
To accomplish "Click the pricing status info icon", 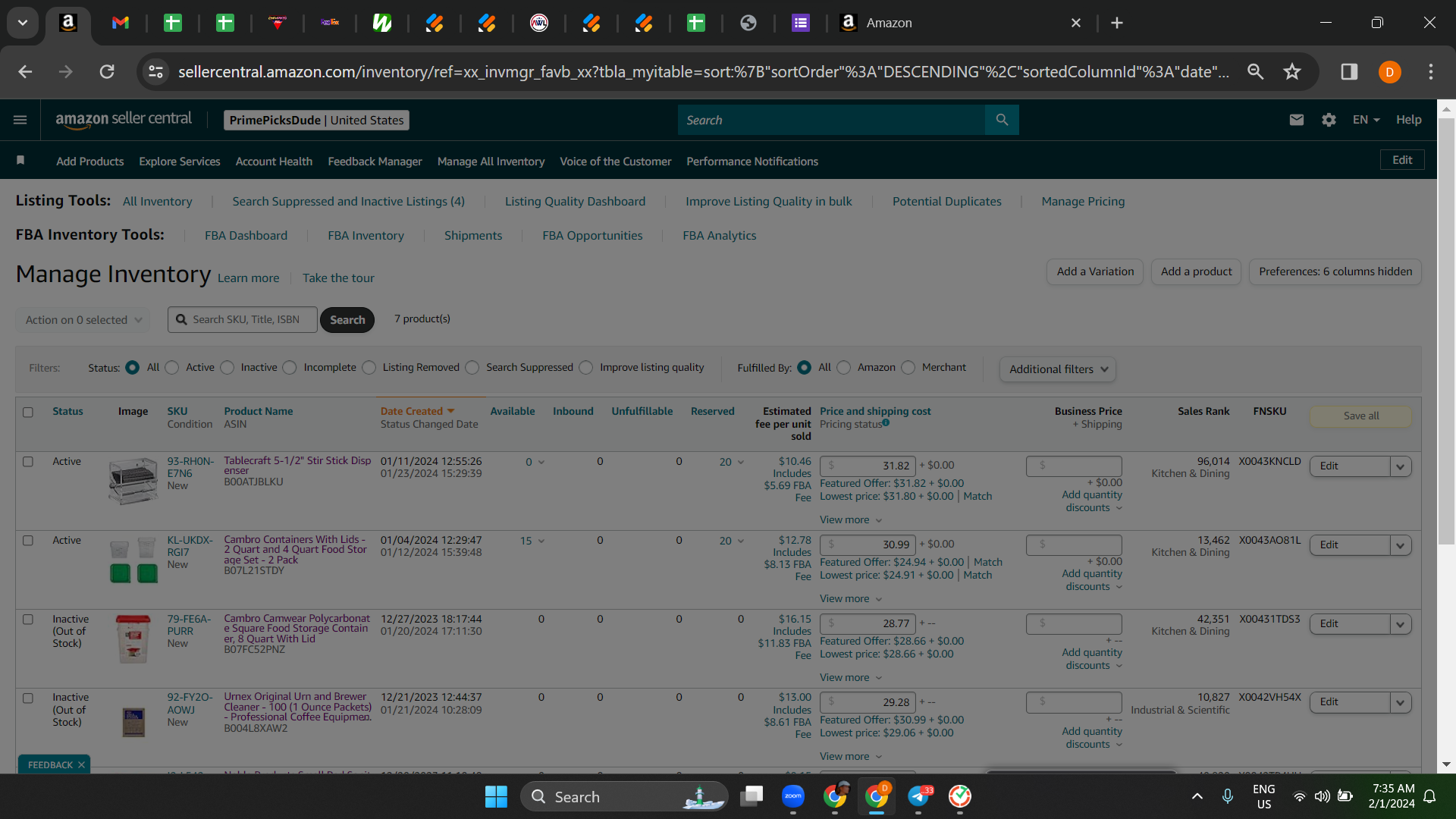I will click(886, 423).
